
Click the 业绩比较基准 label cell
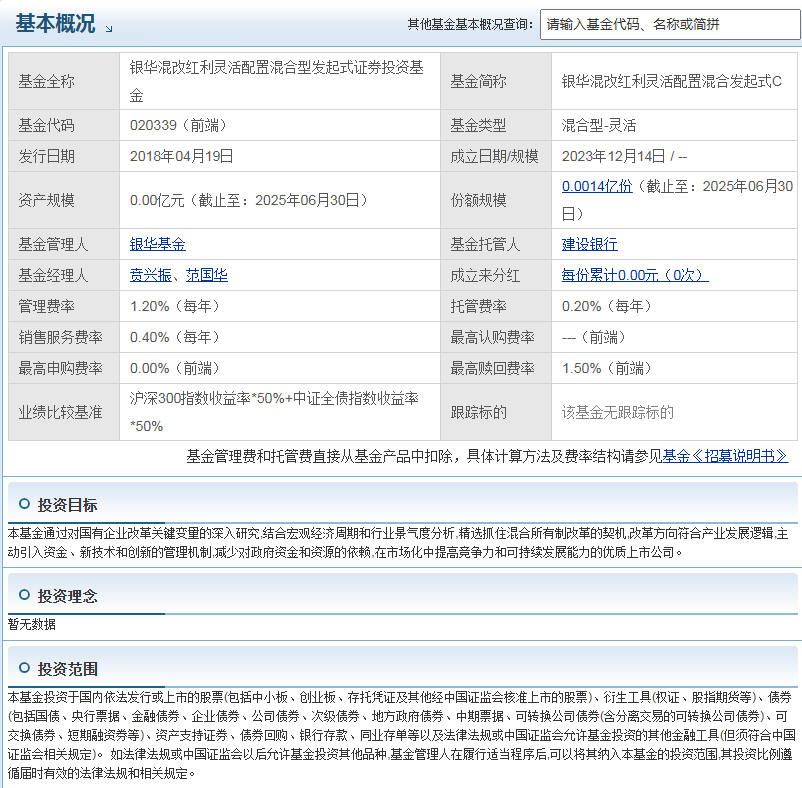click(64, 412)
